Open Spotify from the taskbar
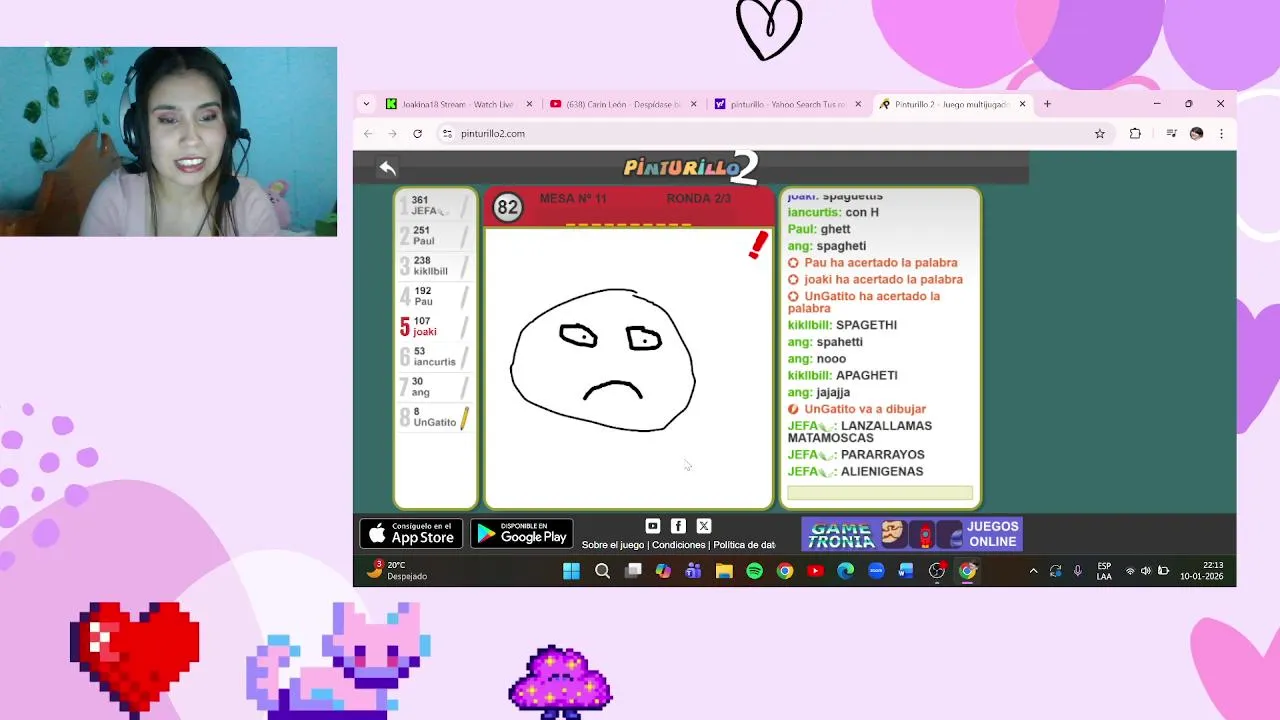The width and height of the screenshot is (1280, 720). tap(755, 571)
